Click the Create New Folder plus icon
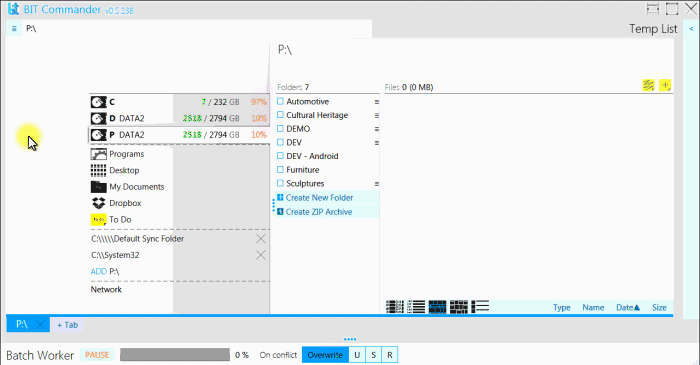The height and width of the screenshot is (365, 700). [280, 197]
